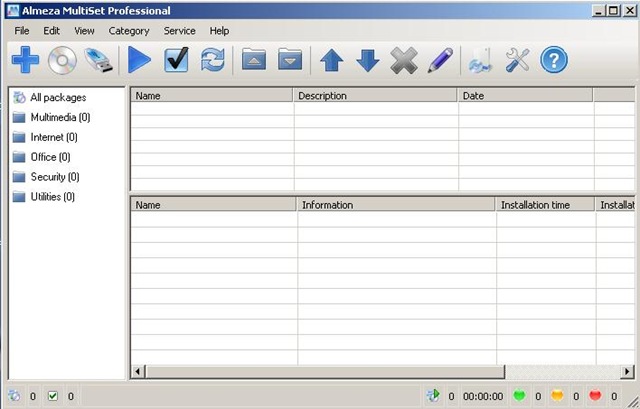The height and width of the screenshot is (409, 640).
Task: Click the blue plus add package icon
Action: 25,60
